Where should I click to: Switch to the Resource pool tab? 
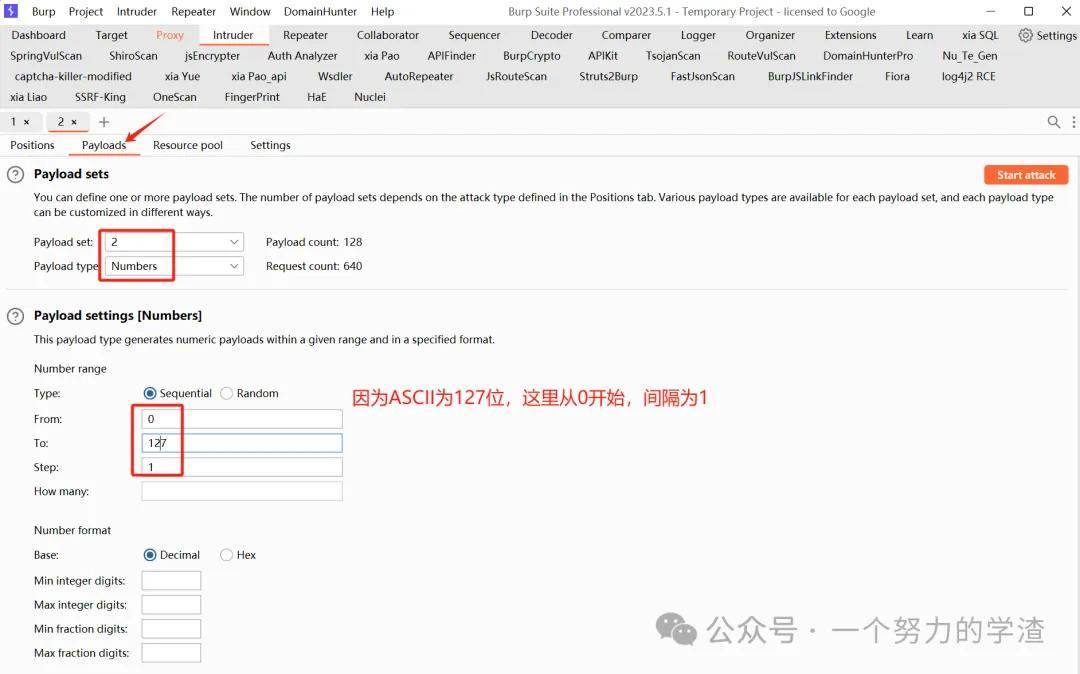tap(187, 145)
